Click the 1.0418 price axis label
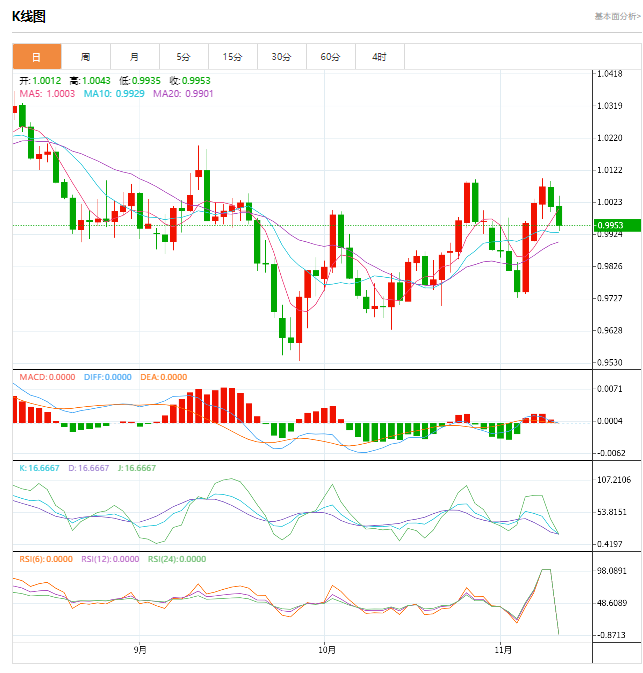The image size is (643, 673). 610,74
